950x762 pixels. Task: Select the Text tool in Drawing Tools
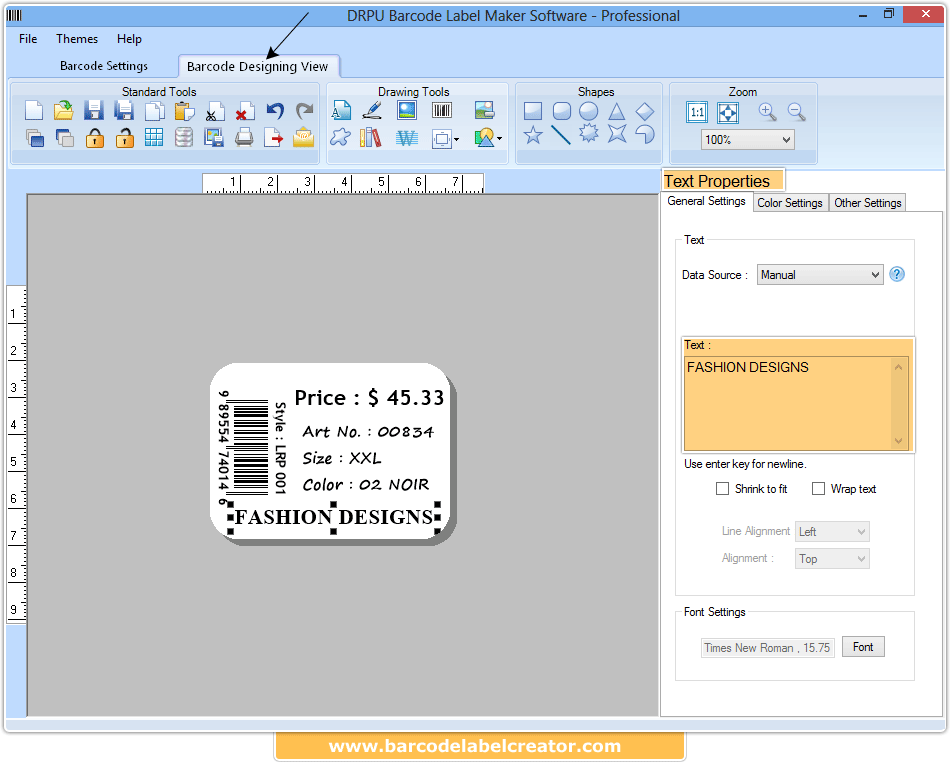[x=341, y=110]
